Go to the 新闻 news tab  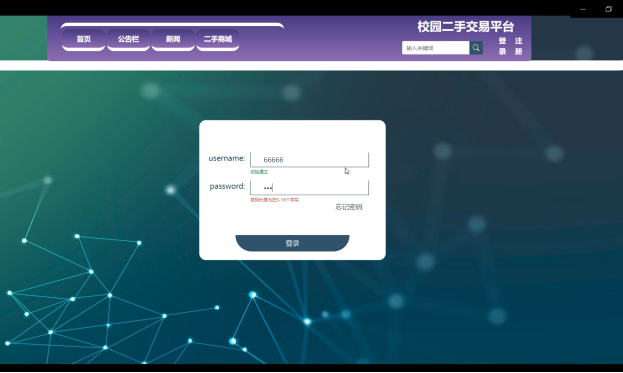(x=173, y=39)
